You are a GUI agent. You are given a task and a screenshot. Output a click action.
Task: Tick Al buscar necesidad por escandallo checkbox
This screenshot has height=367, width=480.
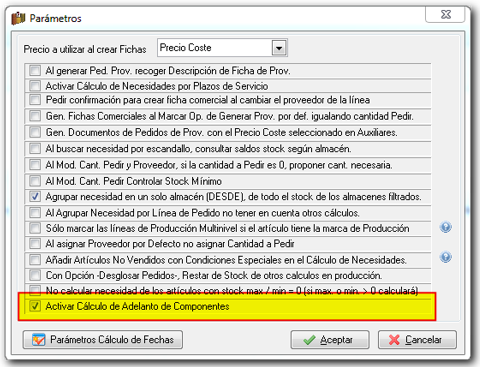(x=35, y=148)
